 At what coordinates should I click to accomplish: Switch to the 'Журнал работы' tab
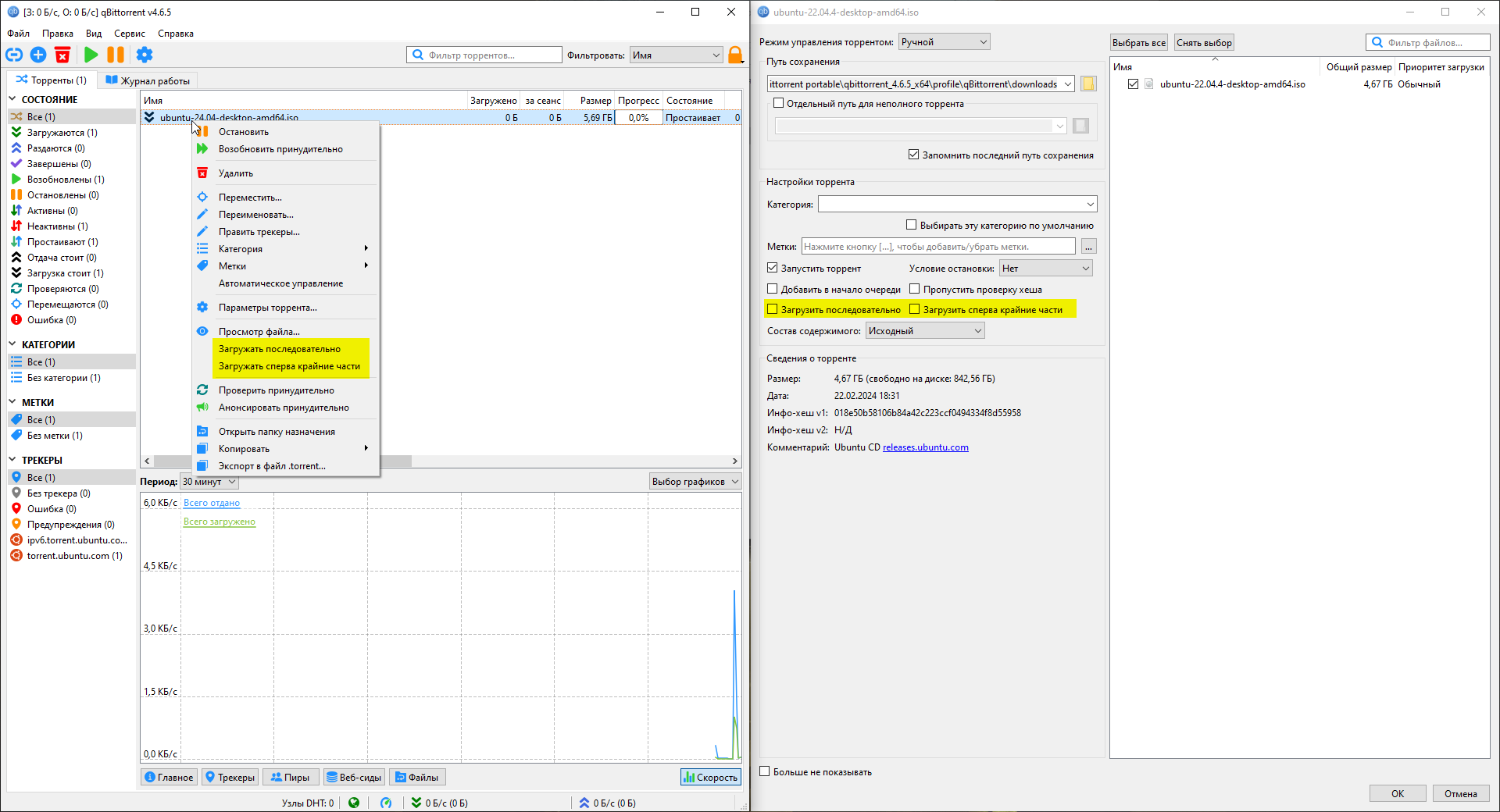(148, 80)
